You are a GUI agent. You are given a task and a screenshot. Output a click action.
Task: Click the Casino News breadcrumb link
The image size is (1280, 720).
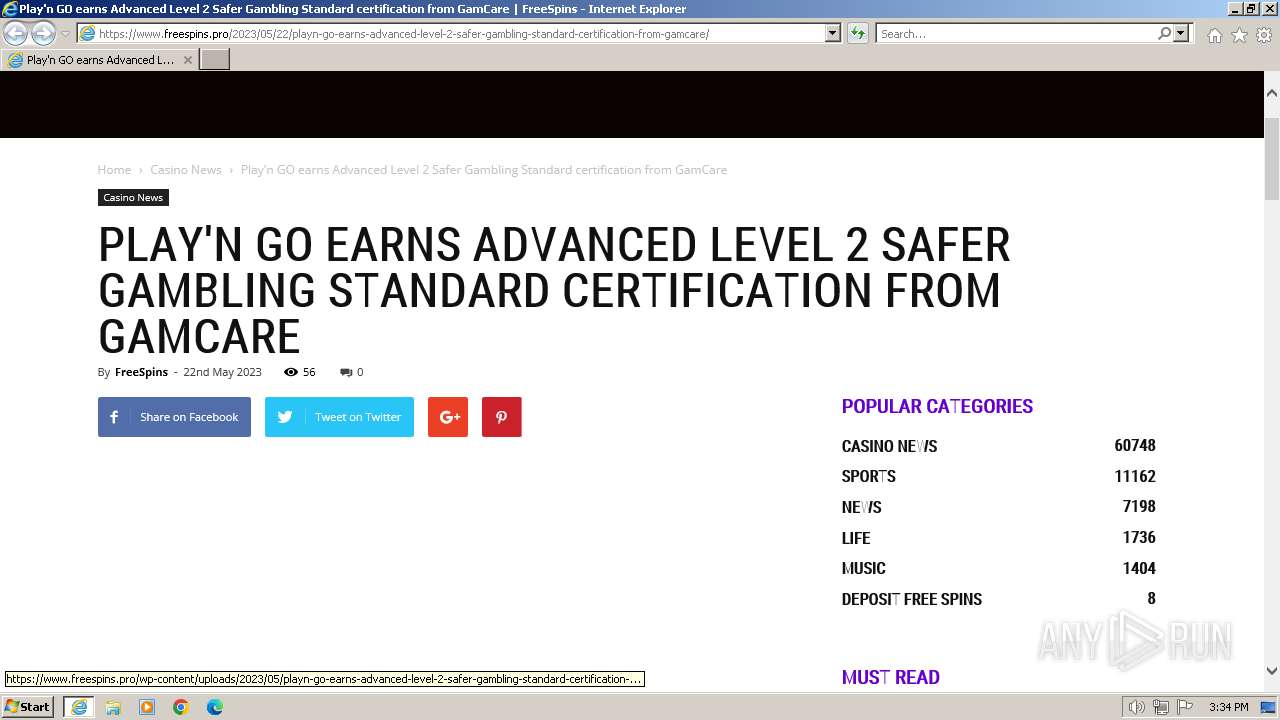(186, 170)
